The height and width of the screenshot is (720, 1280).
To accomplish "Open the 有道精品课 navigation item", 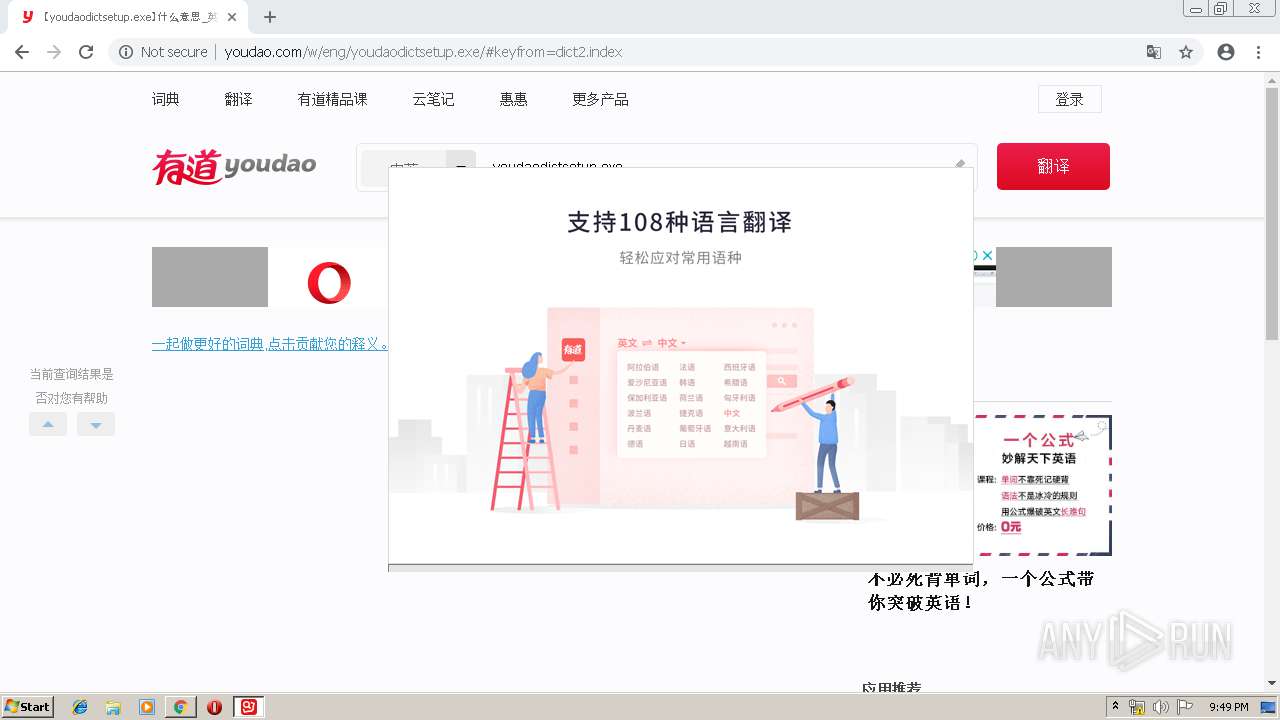I will 333,99.
